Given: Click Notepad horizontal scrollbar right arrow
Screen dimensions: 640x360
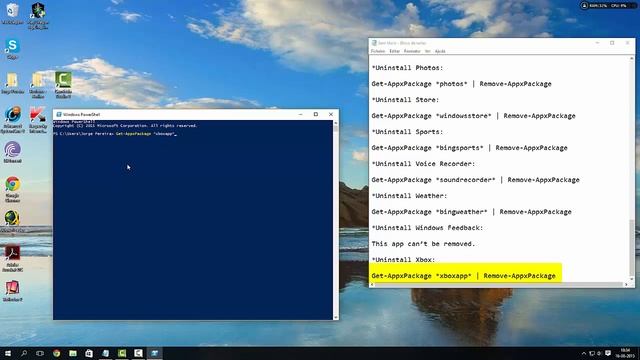Looking at the screenshot, I should pos(626,284).
